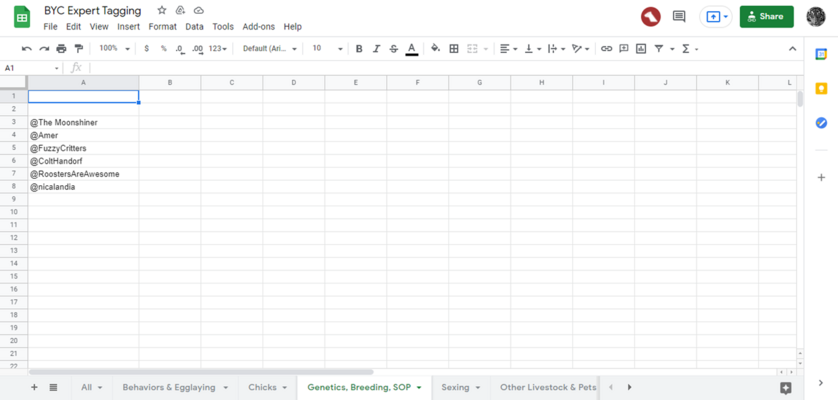Click the Present to meeting button
The height and width of the screenshot is (400, 838).
pyautogui.click(x=715, y=17)
